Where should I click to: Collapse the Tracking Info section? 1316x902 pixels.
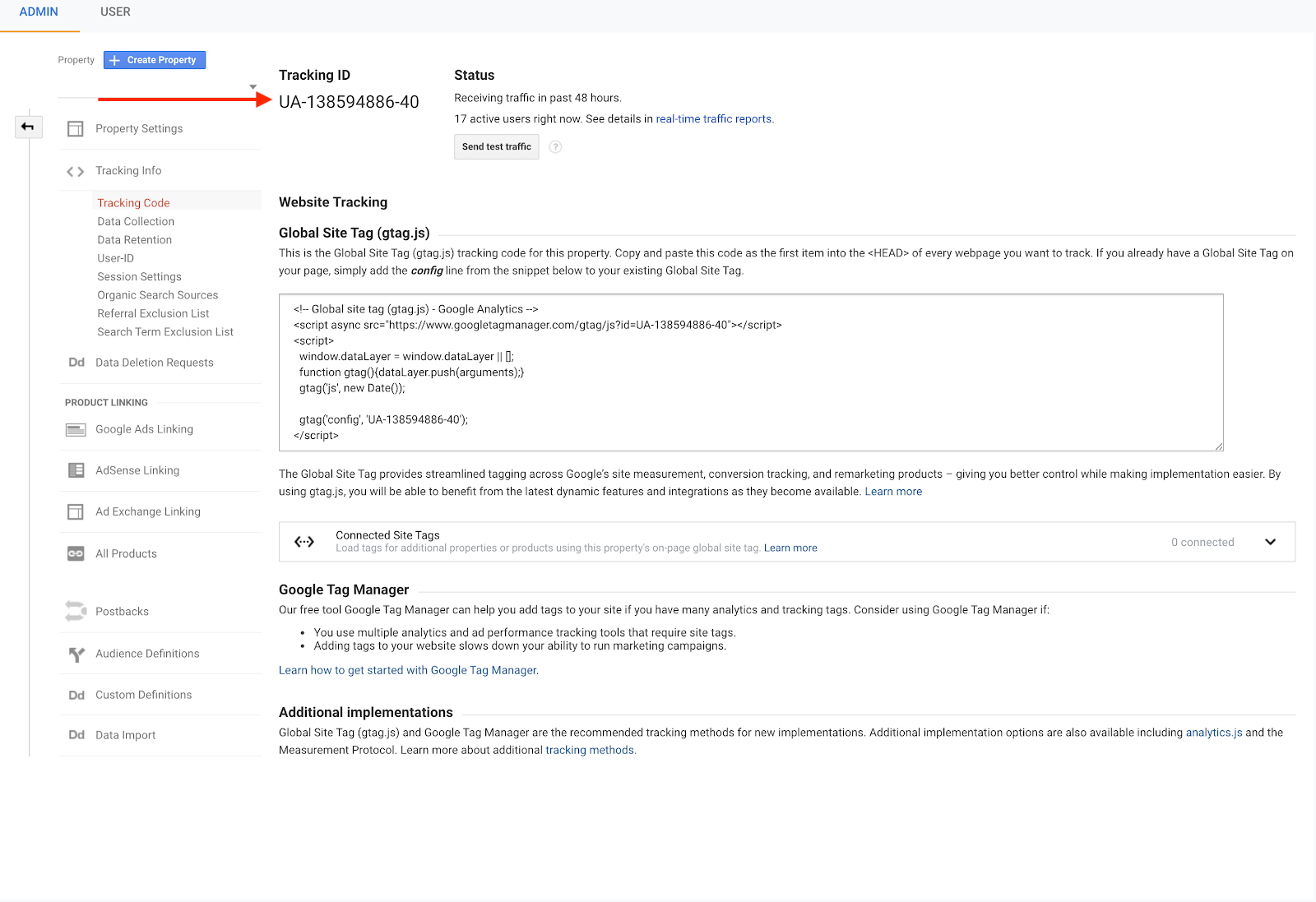pos(128,171)
